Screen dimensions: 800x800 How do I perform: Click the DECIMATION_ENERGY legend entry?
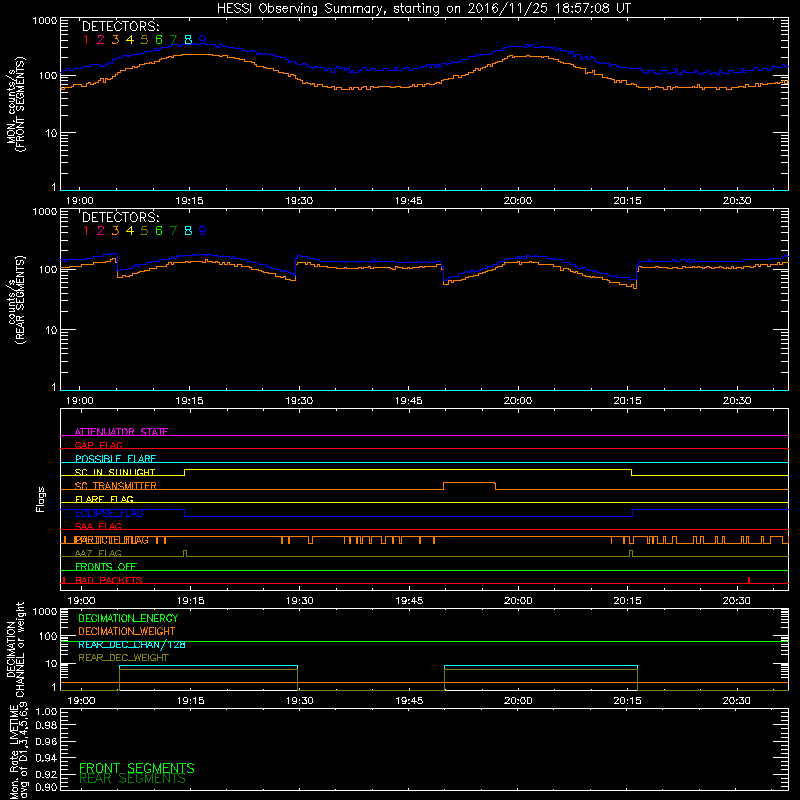pos(128,618)
